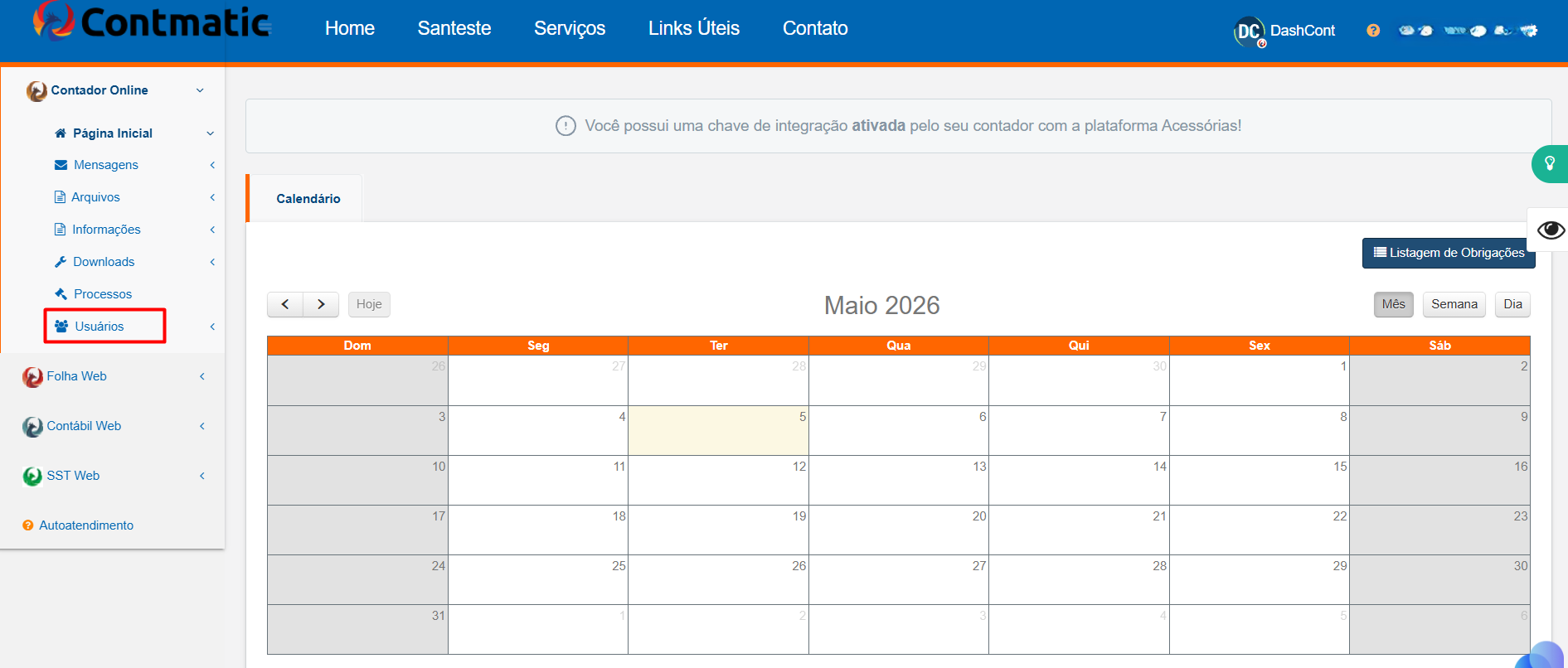
Task: Click the info icon in integration notice
Action: tap(566, 126)
